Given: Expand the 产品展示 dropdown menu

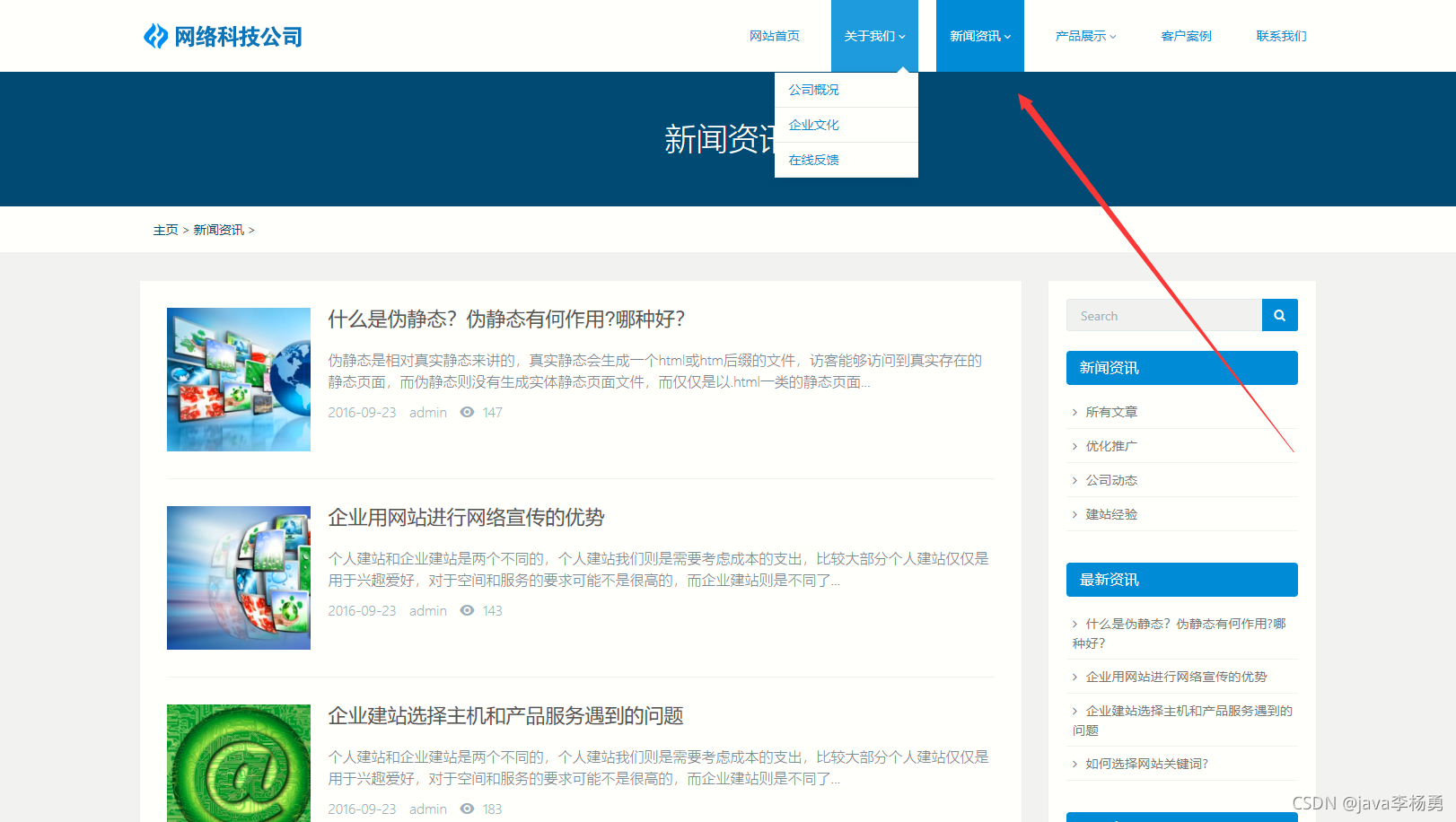Looking at the screenshot, I should (x=1085, y=36).
